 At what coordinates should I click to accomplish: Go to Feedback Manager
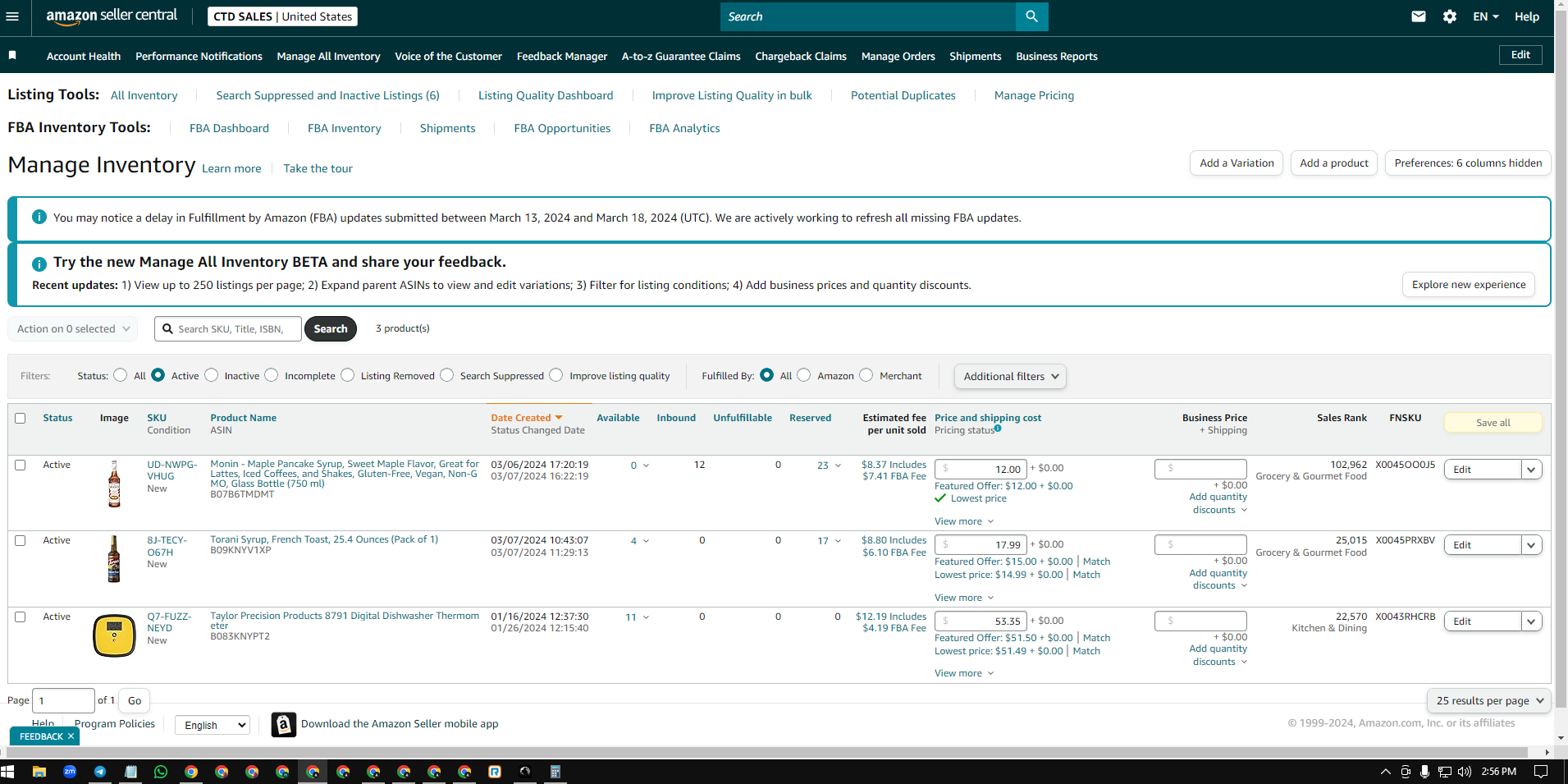[562, 56]
